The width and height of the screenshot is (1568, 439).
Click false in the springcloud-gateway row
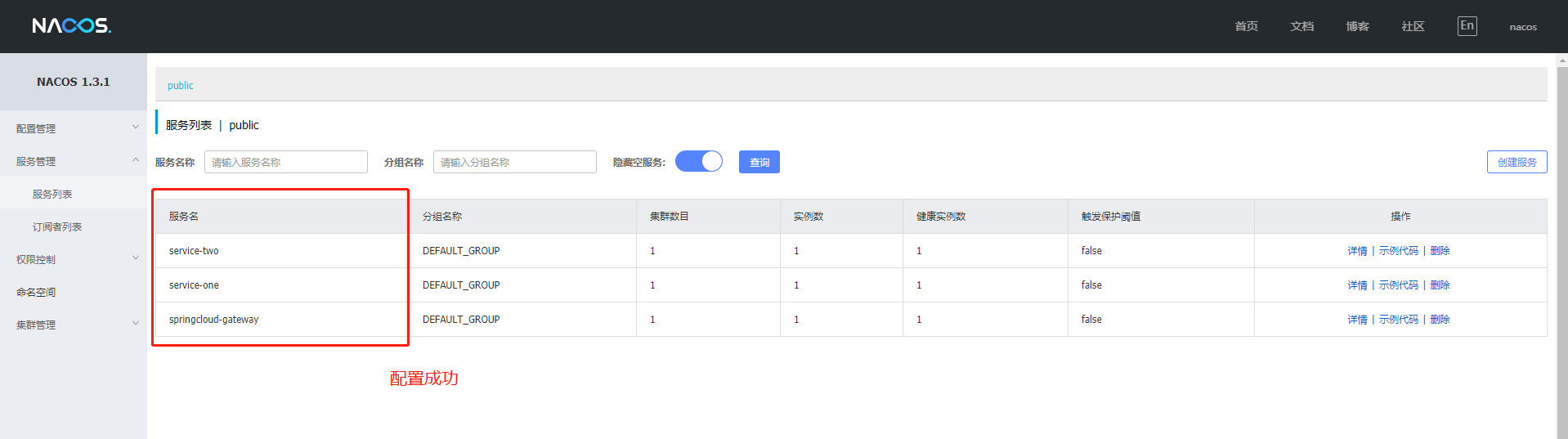click(1091, 320)
